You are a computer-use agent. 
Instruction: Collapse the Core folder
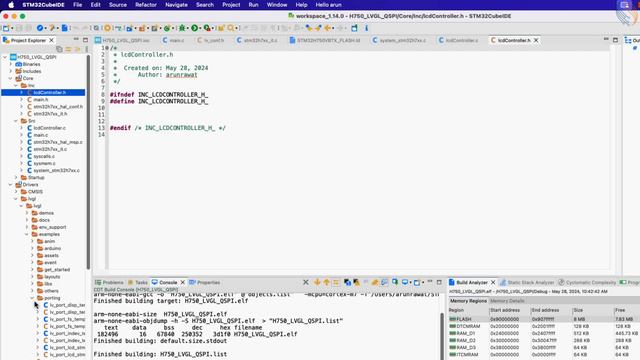11,78
